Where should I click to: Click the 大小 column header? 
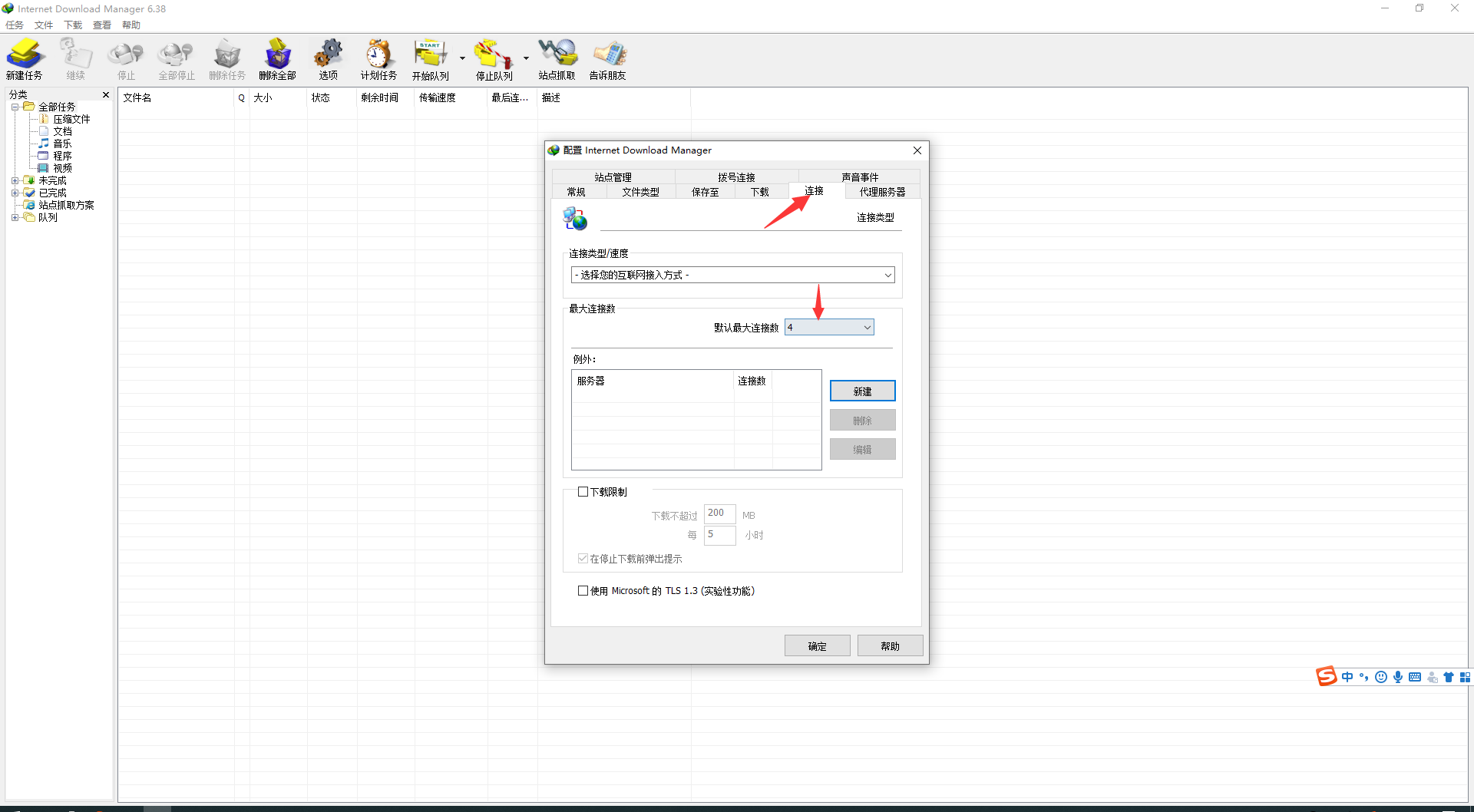(278, 97)
